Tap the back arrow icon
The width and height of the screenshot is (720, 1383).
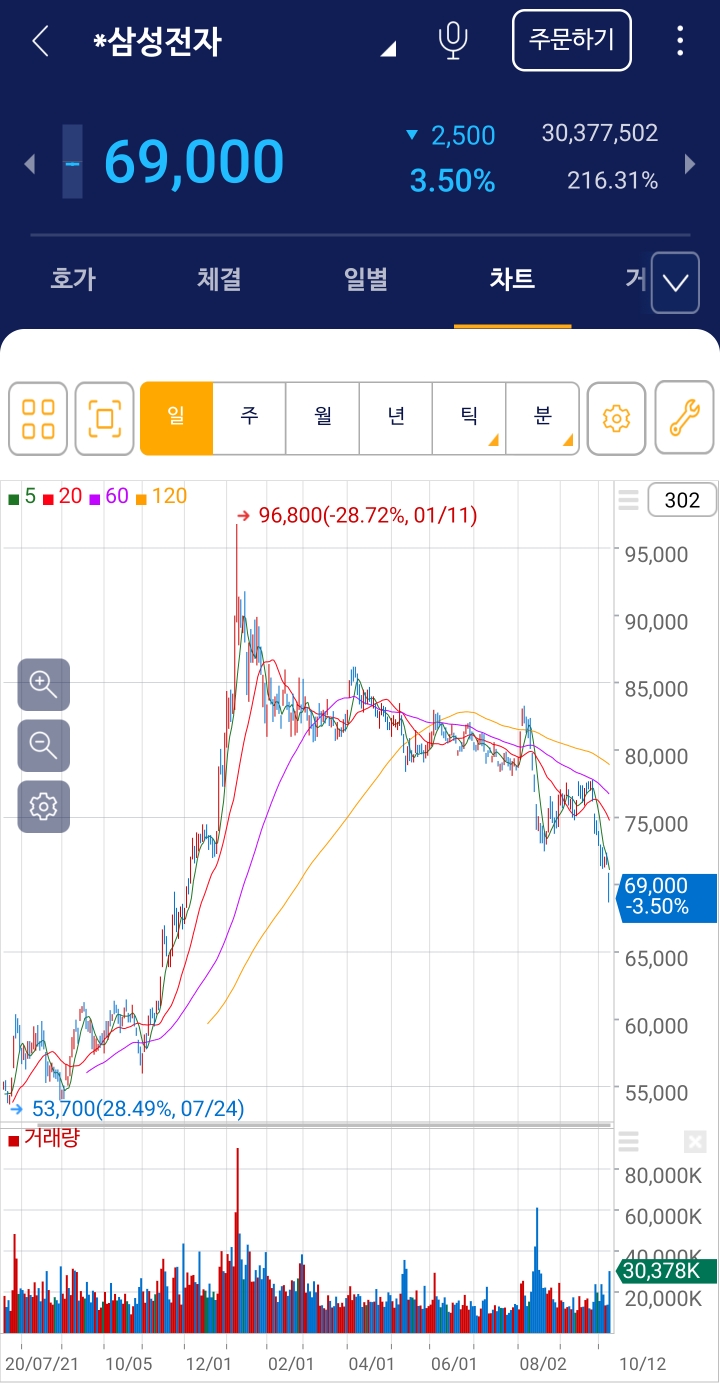(40, 42)
